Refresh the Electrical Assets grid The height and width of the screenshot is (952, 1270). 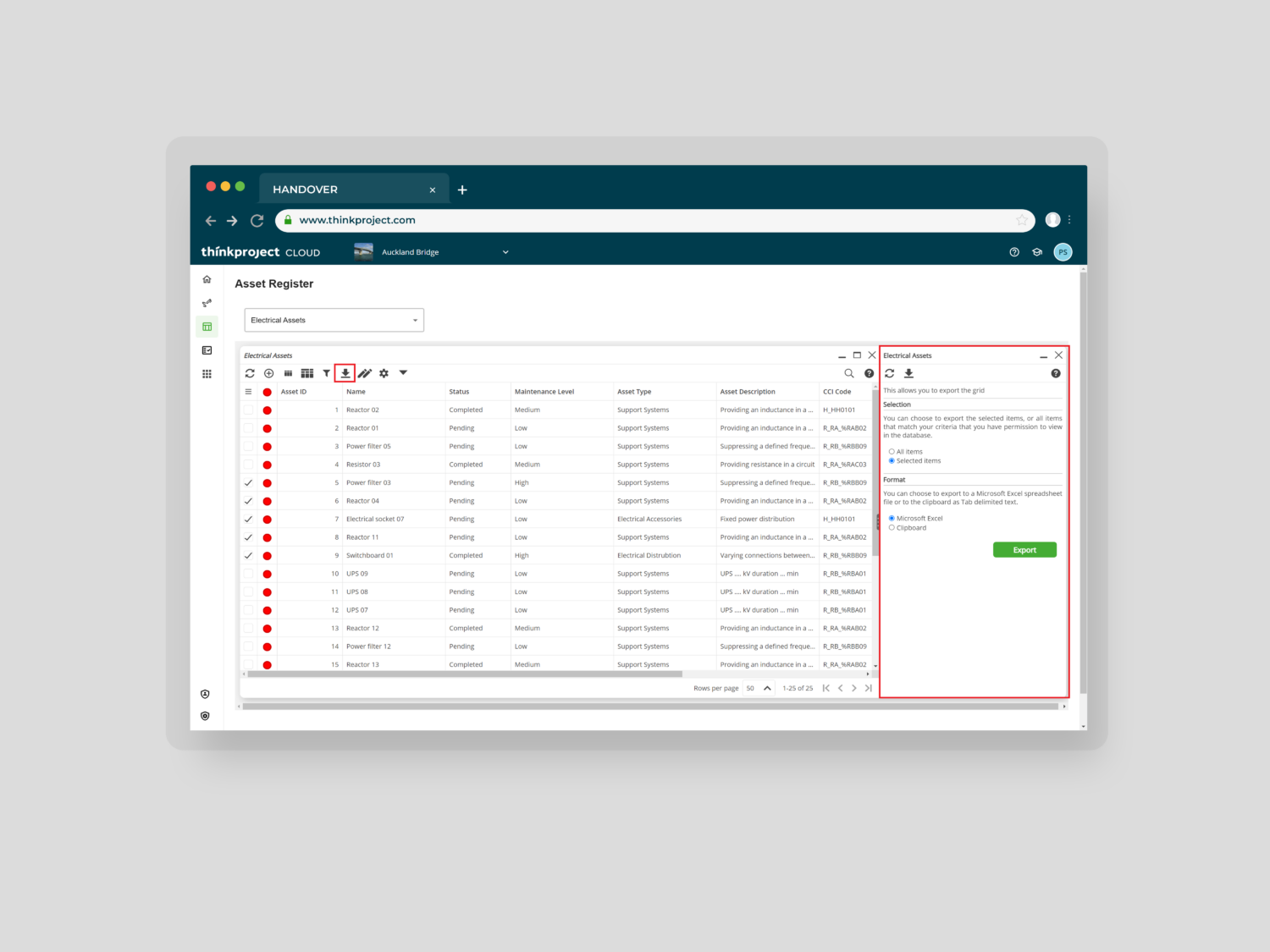[x=250, y=373]
